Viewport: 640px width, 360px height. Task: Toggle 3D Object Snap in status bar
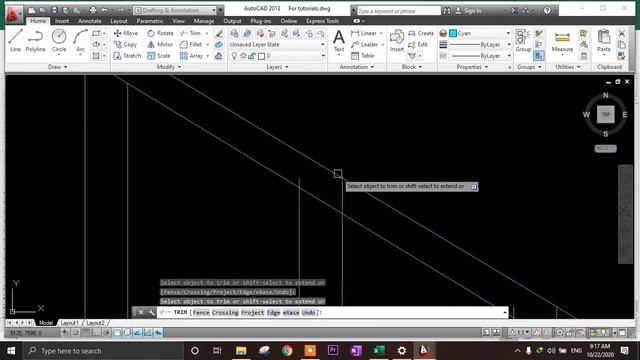click(127, 333)
